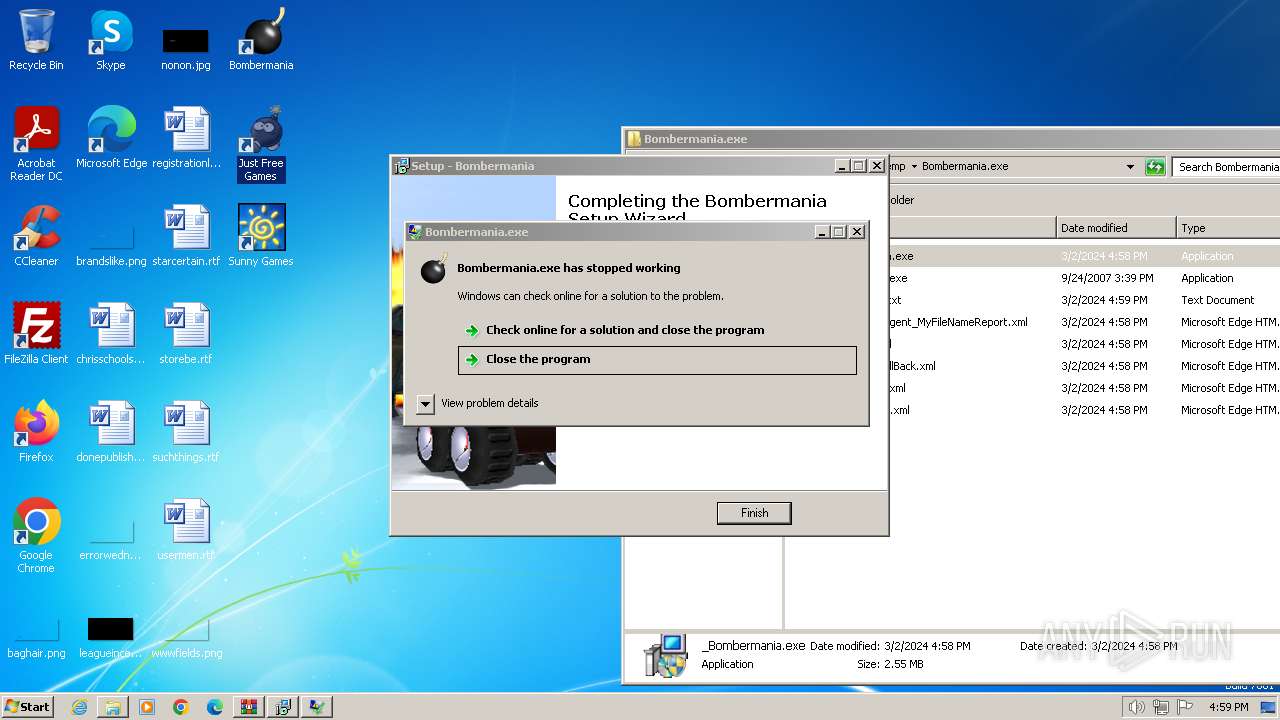Viewport: 1280px width, 720px height.
Task: Launch the Google Chrome desktop shortcut
Action: click(x=36, y=536)
